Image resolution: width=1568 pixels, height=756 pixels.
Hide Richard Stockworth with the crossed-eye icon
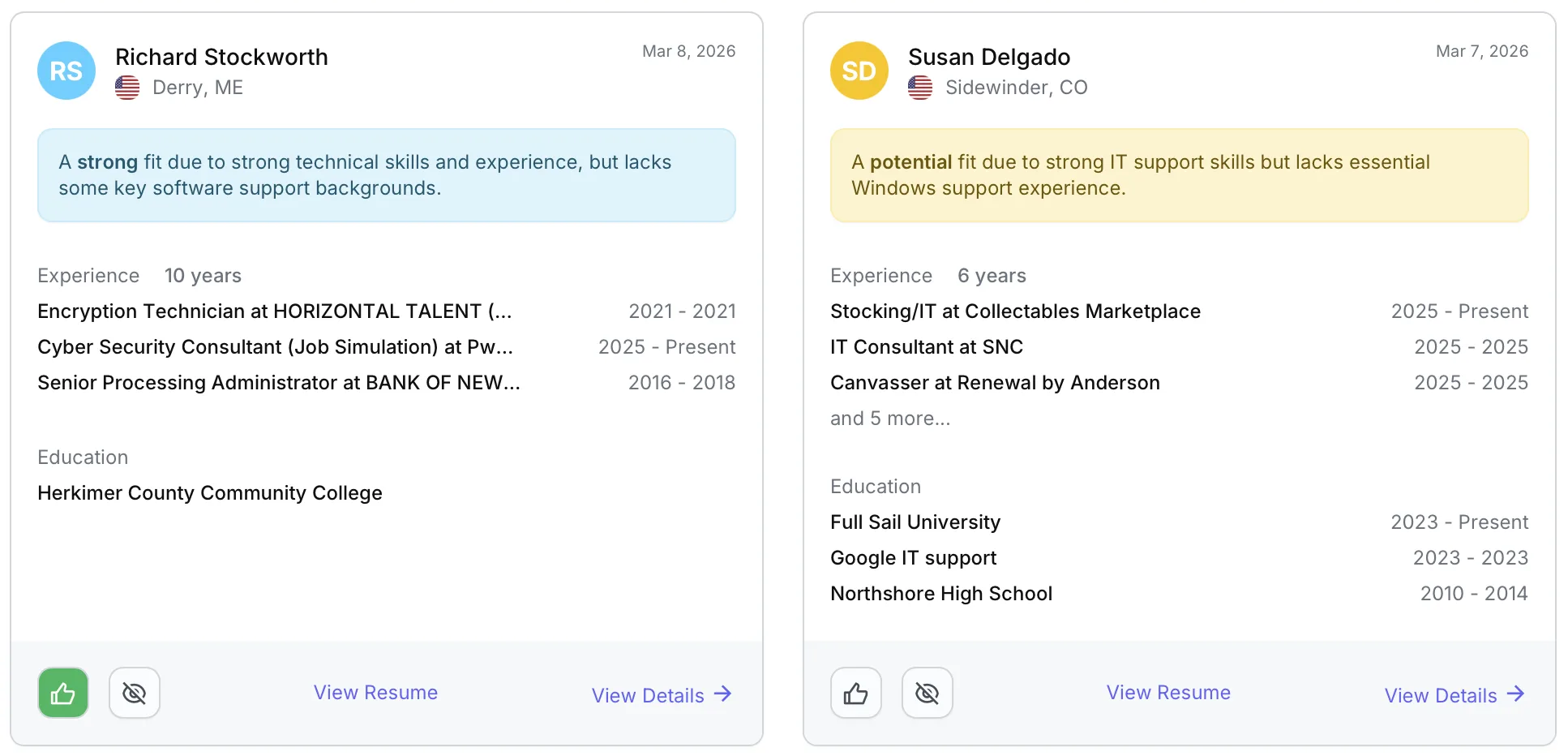(x=135, y=694)
